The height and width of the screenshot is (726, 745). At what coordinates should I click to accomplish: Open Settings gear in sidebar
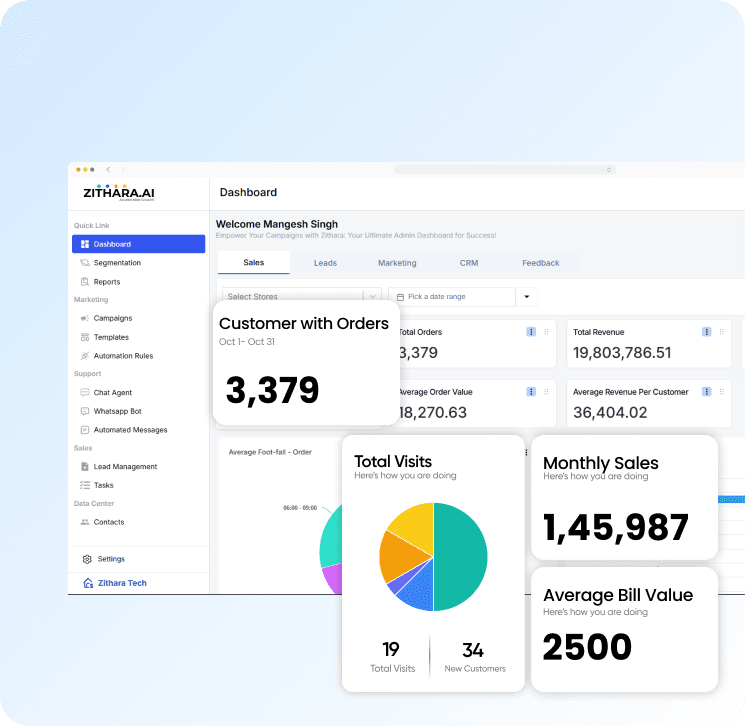coord(87,559)
